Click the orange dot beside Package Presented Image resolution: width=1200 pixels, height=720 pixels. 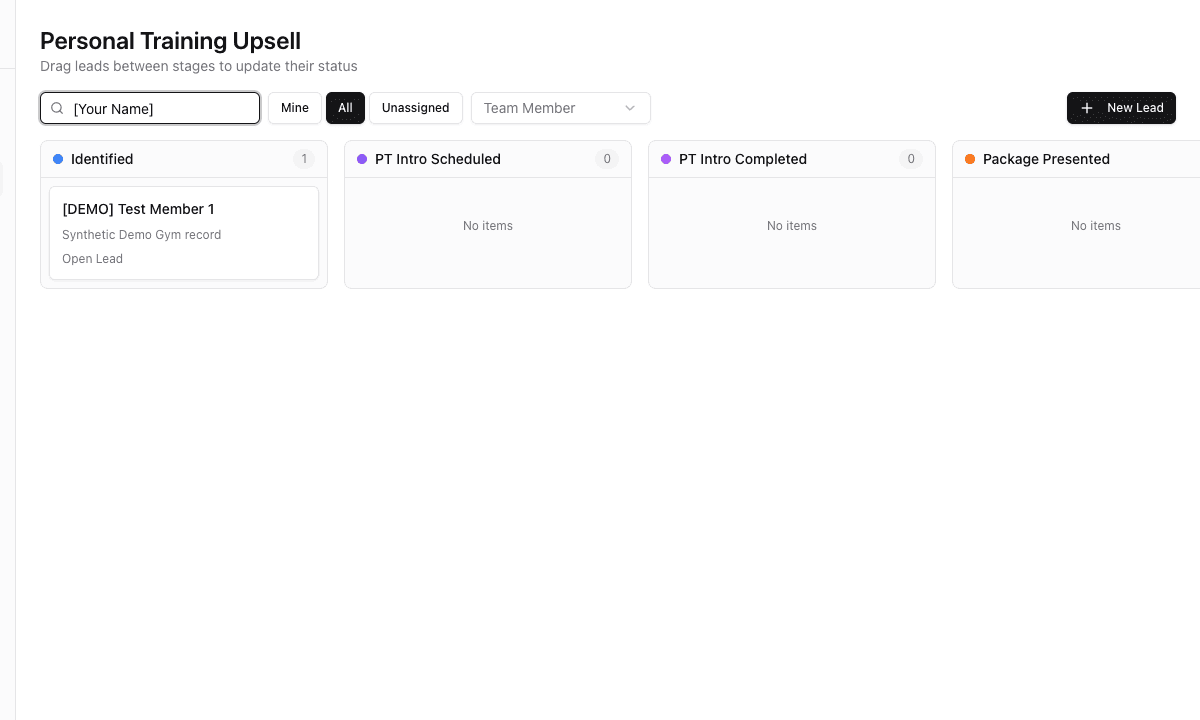click(970, 159)
